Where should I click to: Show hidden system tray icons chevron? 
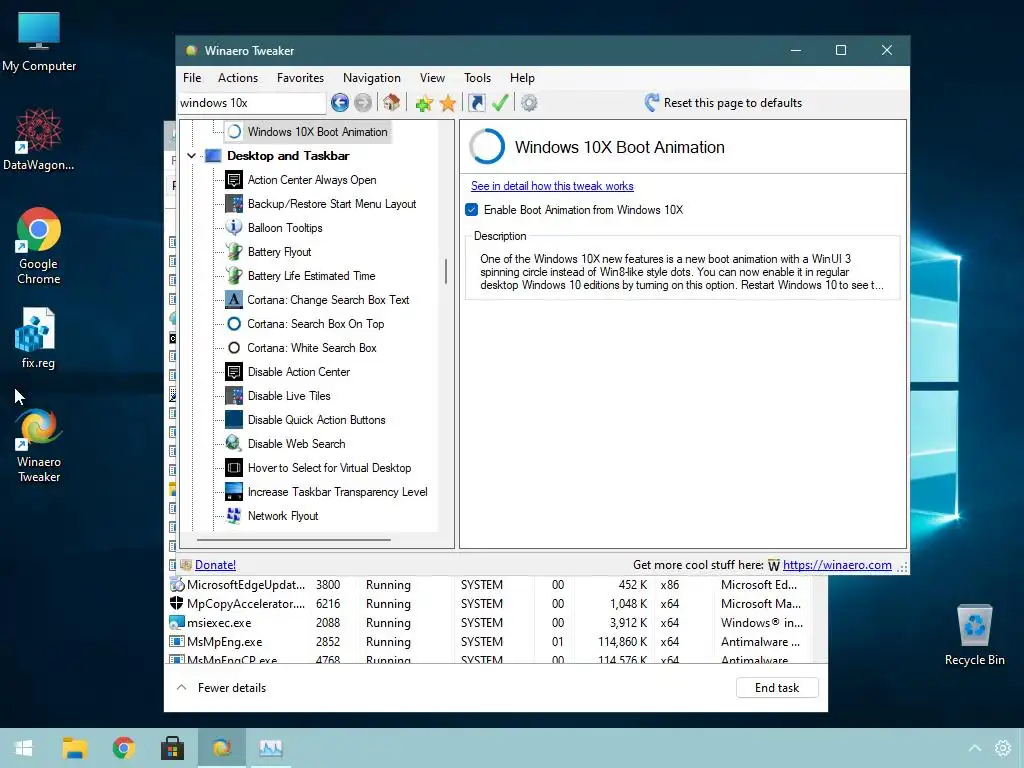tap(974, 748)
